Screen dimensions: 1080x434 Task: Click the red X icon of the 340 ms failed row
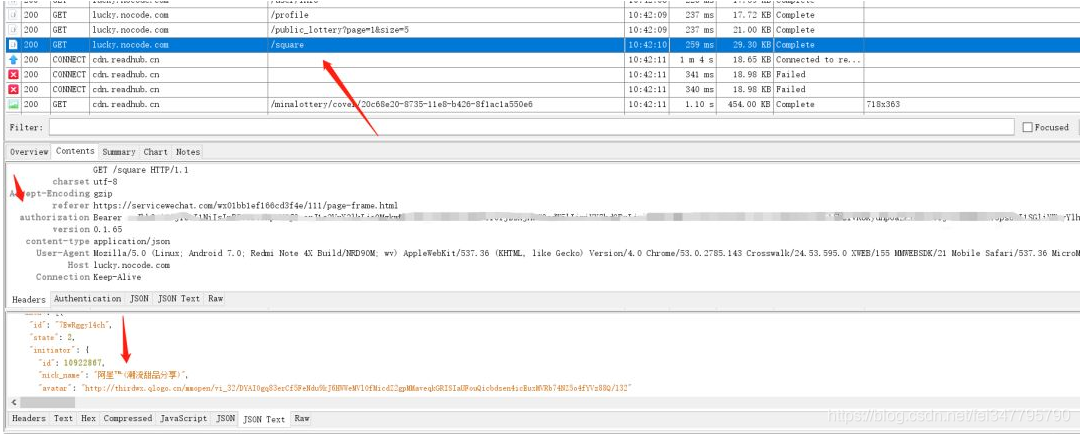12,90
